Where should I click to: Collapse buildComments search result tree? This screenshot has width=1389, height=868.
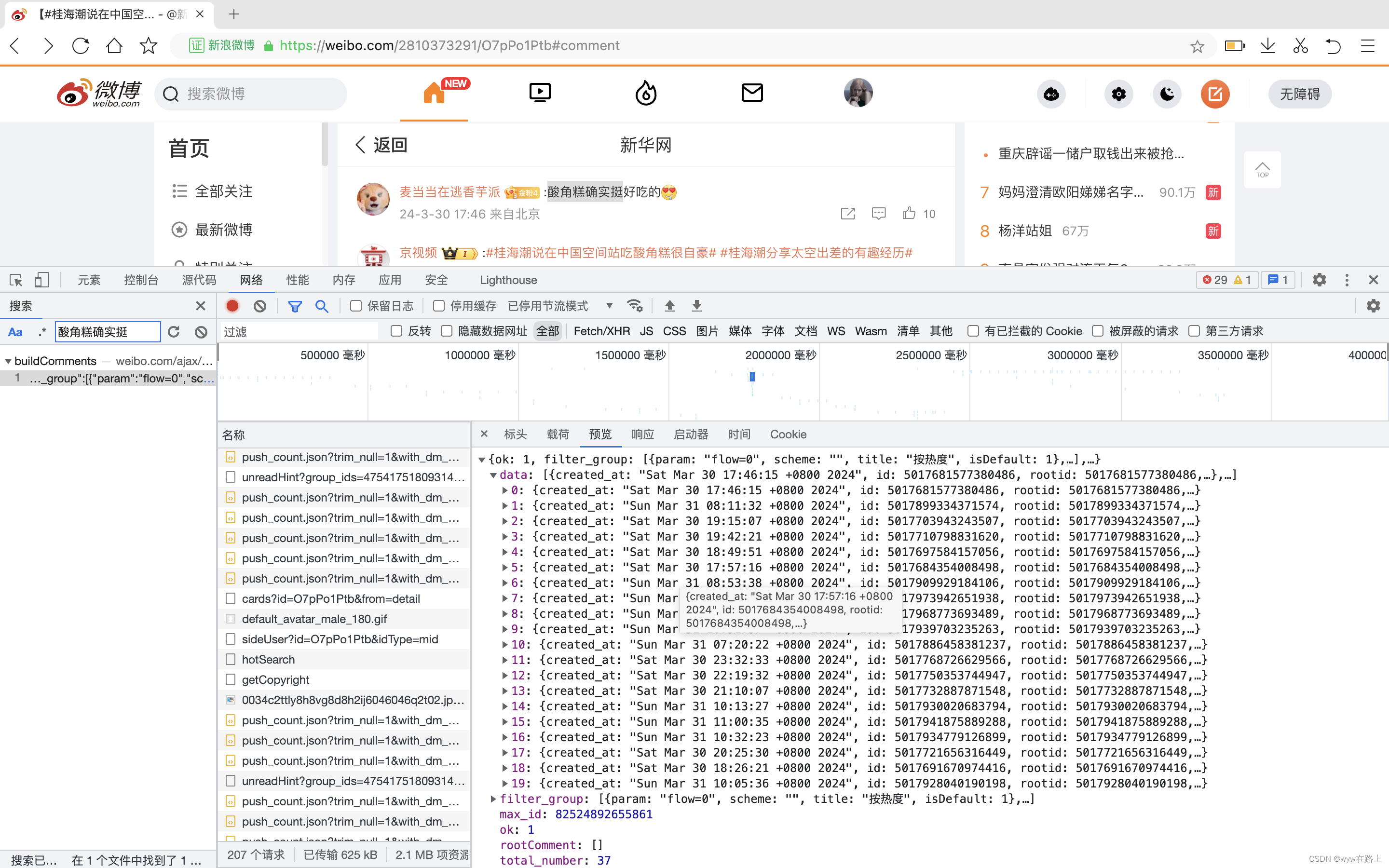(x=8, y=361)
